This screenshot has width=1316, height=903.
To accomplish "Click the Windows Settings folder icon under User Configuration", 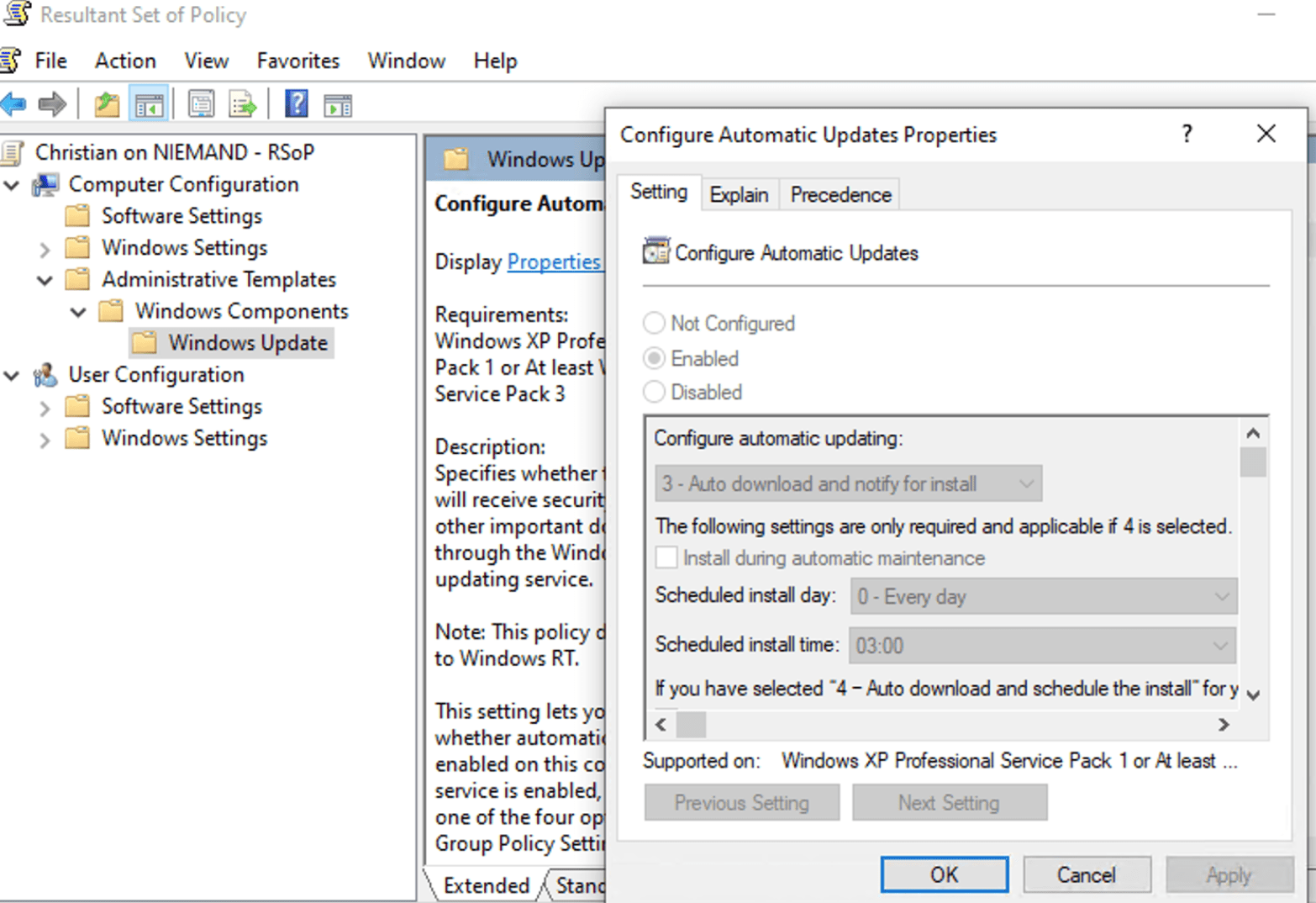I will pyautogui.click(x=77, y=439).
